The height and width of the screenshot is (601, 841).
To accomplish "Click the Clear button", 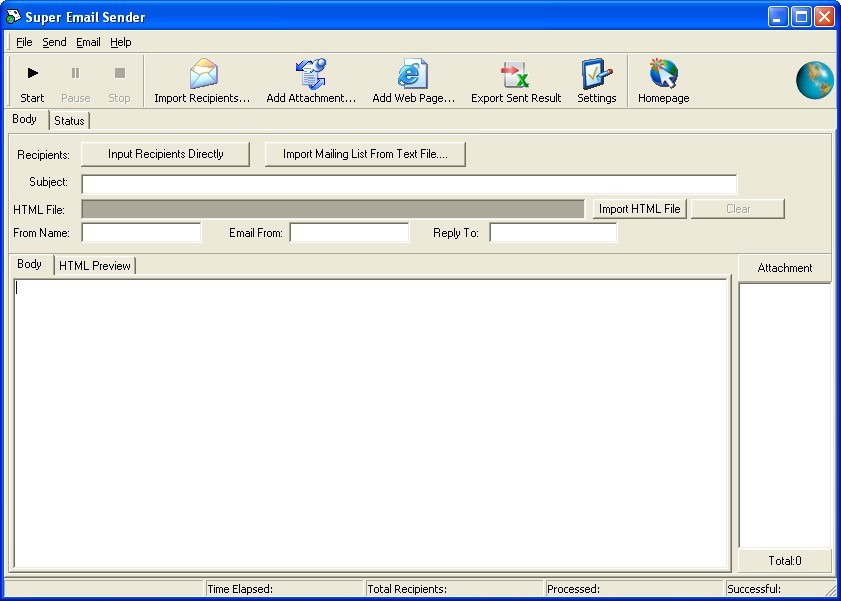I will pyautogui.click(x=738, y=209).
